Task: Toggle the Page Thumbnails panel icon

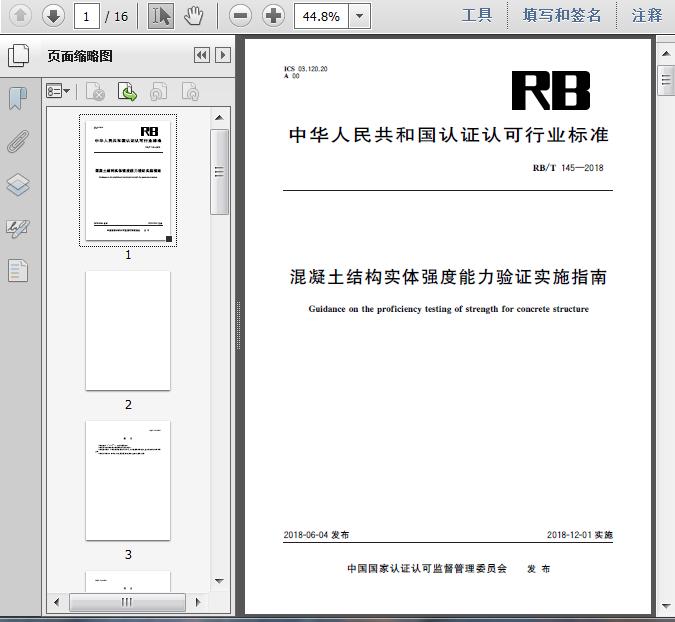Action: coord(18,55)
